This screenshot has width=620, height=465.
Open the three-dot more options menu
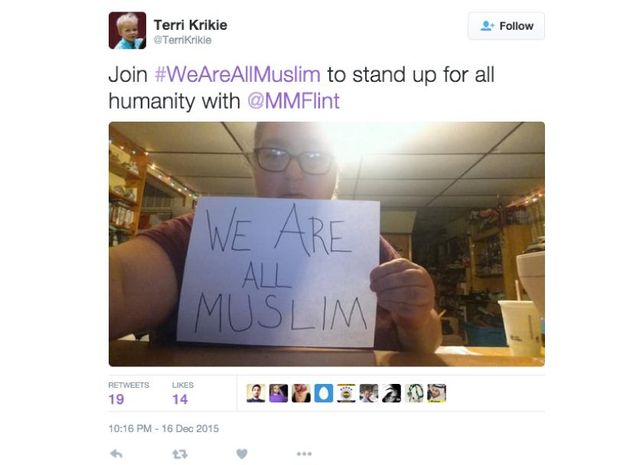point(304,454)
